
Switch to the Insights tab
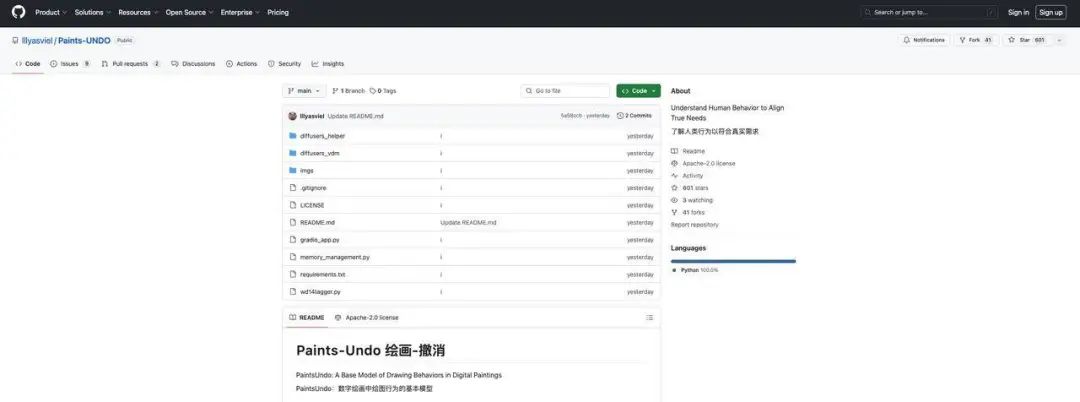[x=328, y=64]
